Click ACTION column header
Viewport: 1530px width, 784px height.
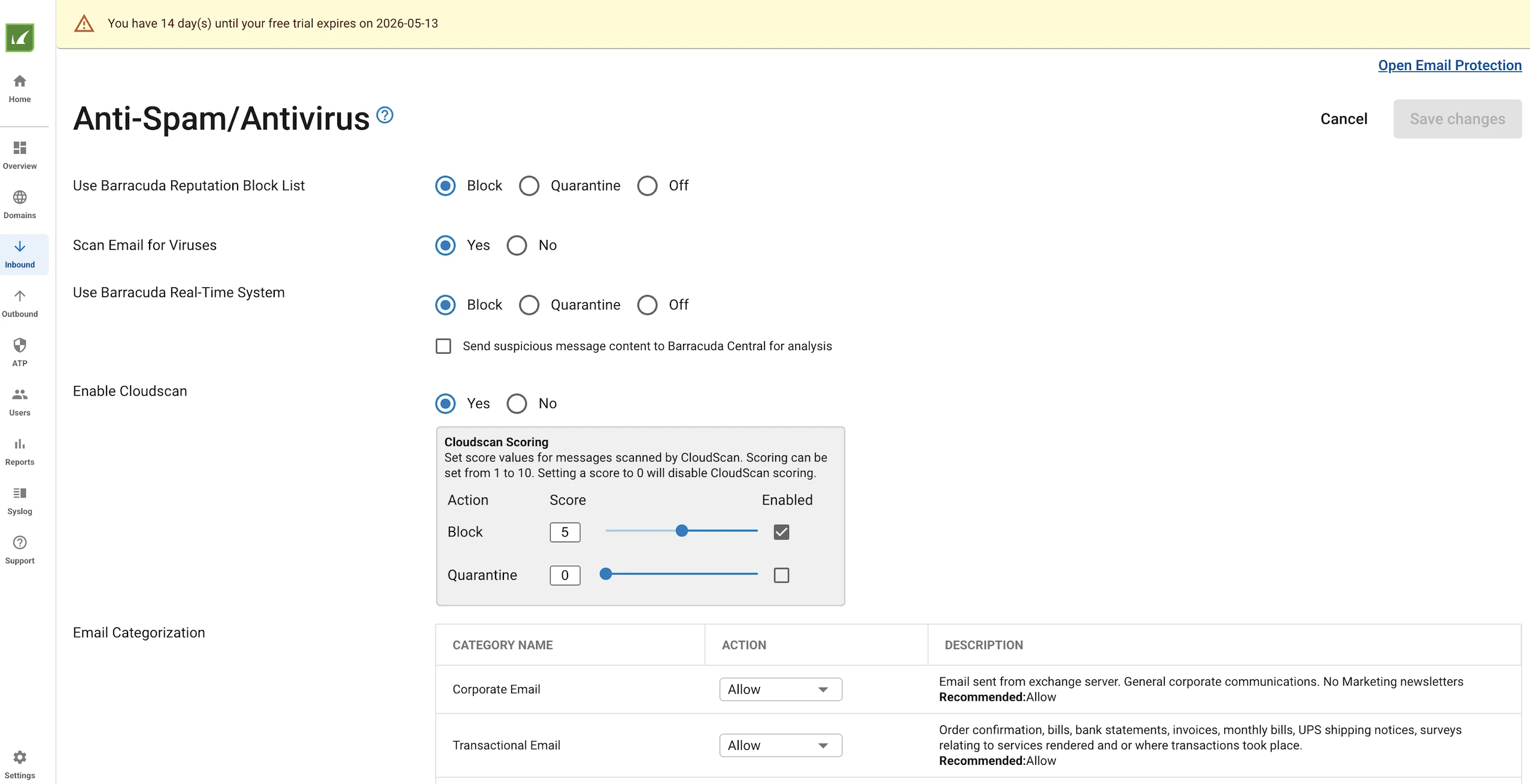pos(744,645)
